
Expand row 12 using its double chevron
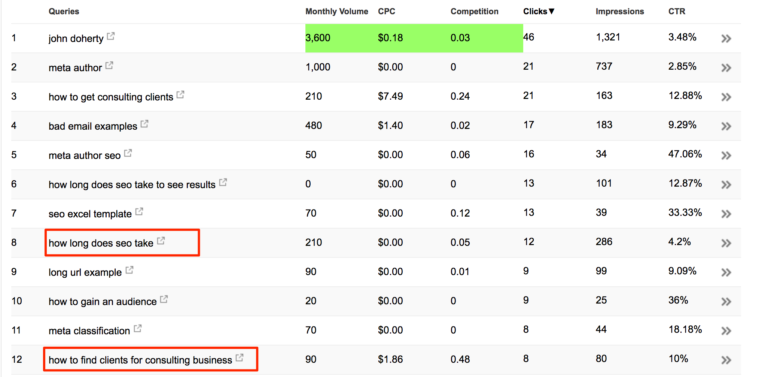click(x=726, y=360)
